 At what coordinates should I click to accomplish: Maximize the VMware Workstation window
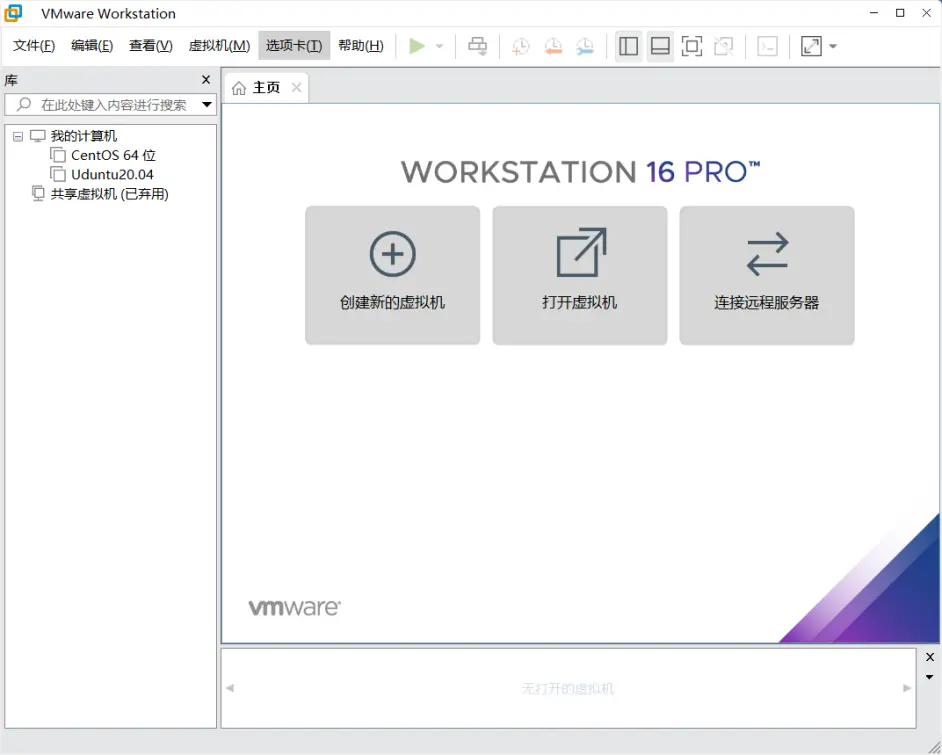[900, 13]
